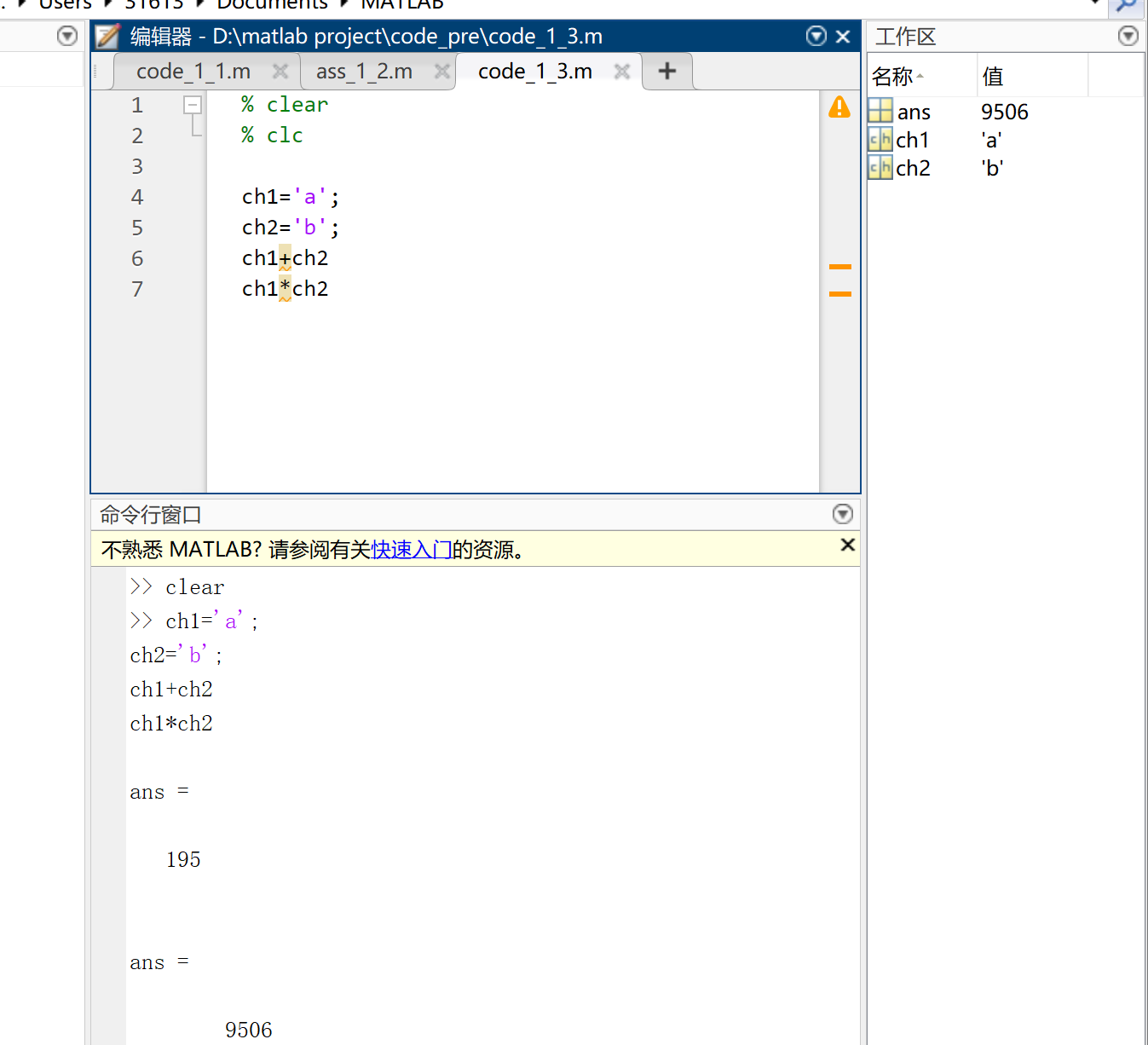
Task: Click the ch2 value 'b' in workspace
Action: pyautogui.click(x=992, y=168)
